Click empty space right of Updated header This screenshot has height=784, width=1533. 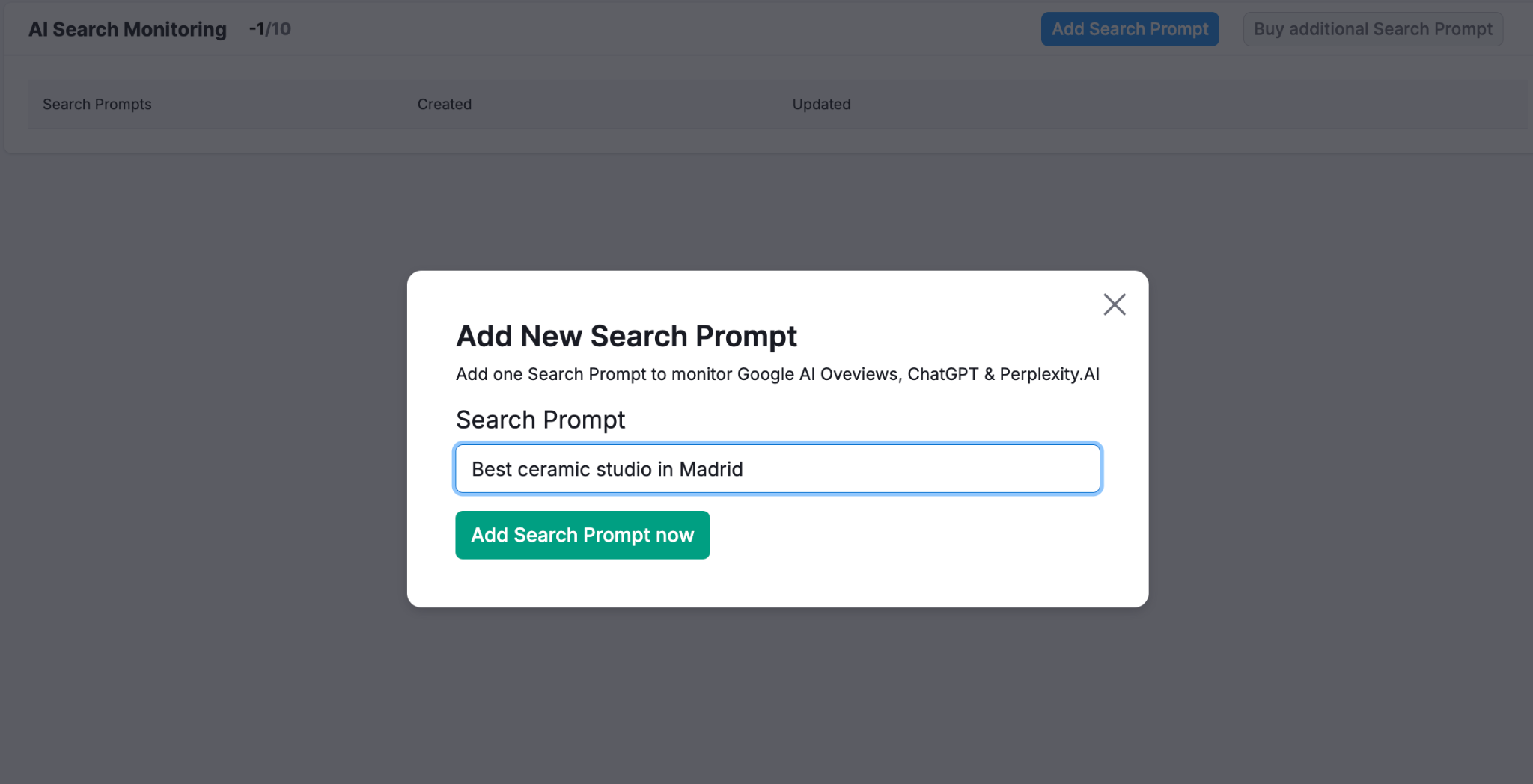click(1190, 105)
